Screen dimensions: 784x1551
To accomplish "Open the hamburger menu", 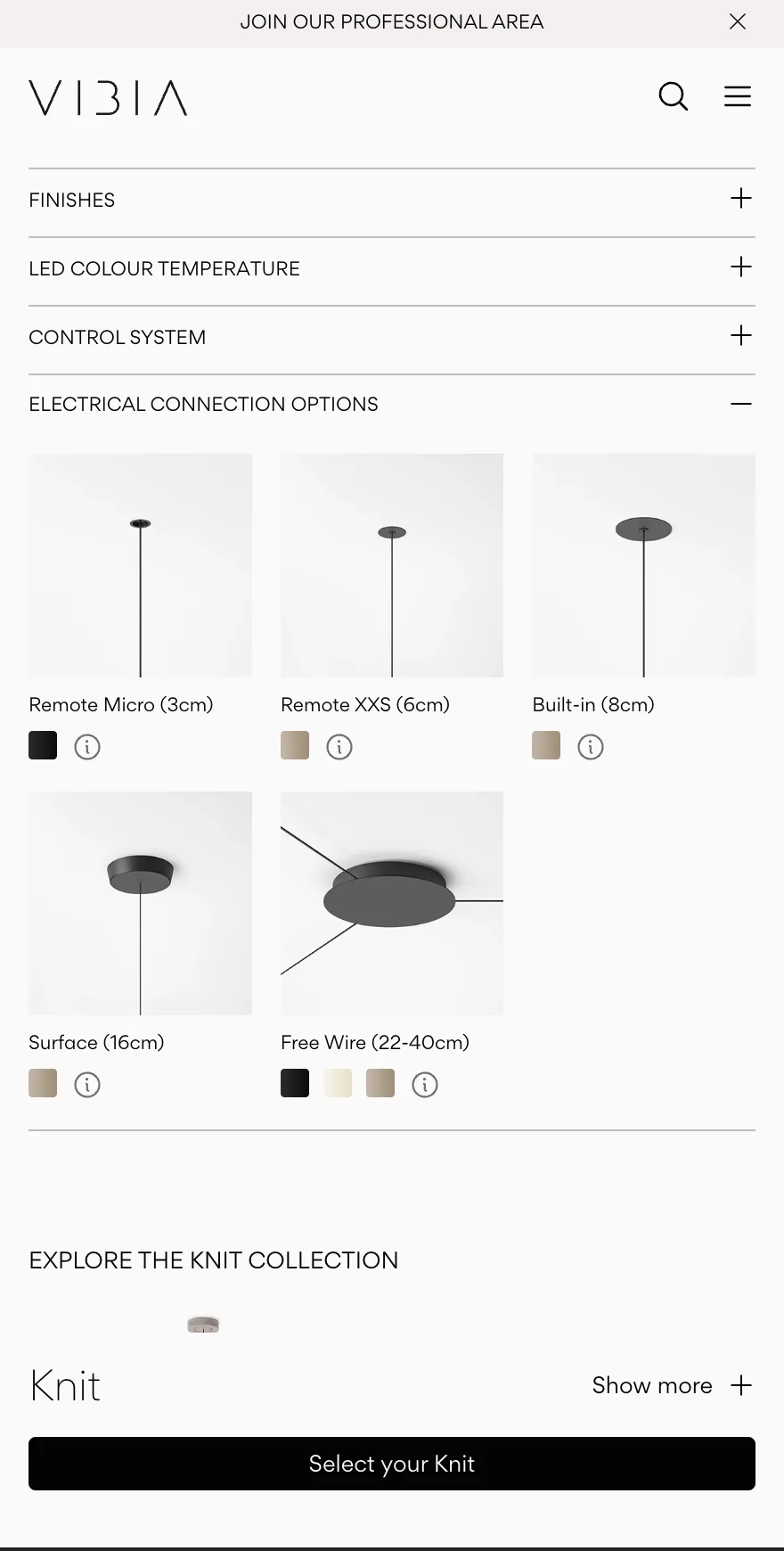I will (x=738, y=96).
